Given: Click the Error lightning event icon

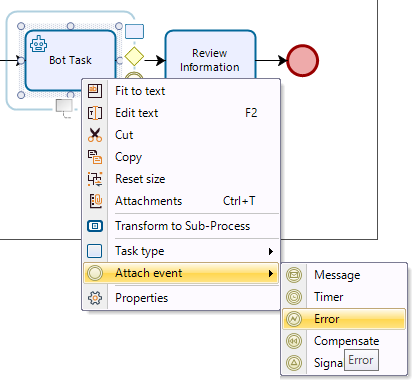Looking at the screenshot, I should pos(294,319).
